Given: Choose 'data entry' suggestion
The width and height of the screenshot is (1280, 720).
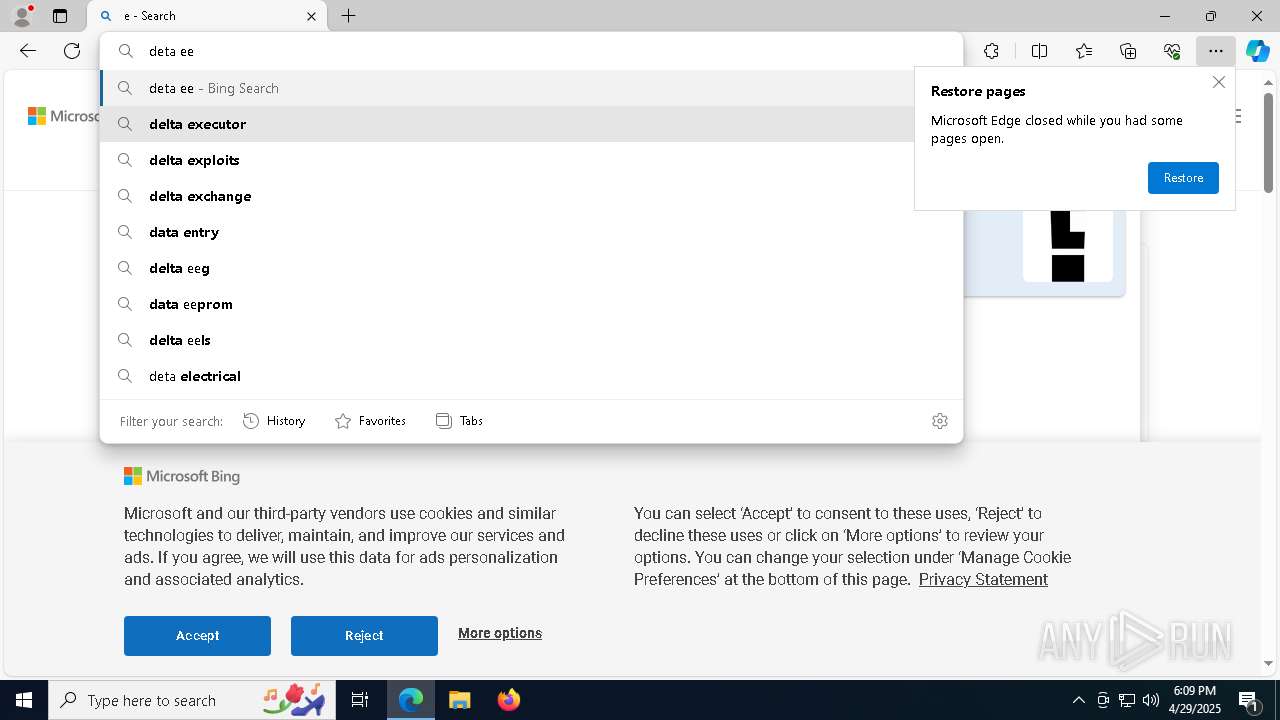Looking at the screenshot, I should click(x=531, y=232).
